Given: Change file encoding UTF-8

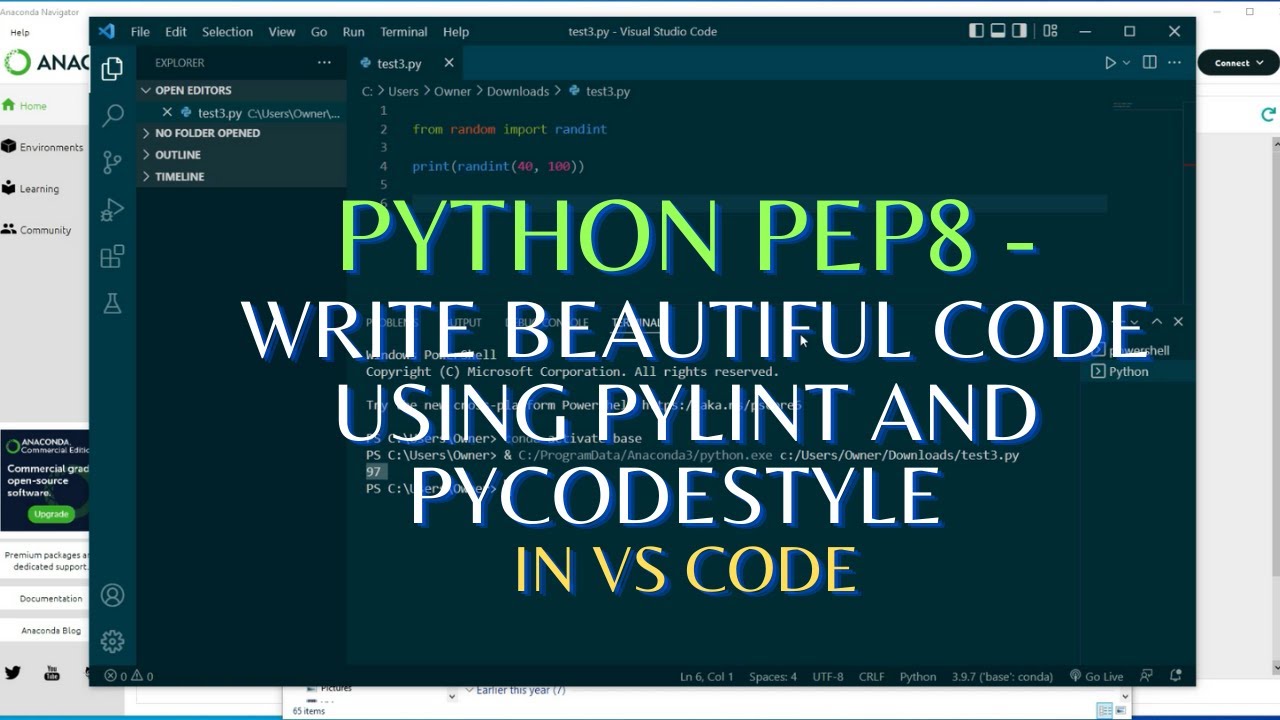Looking at the screenshot, I should [828, 676].
